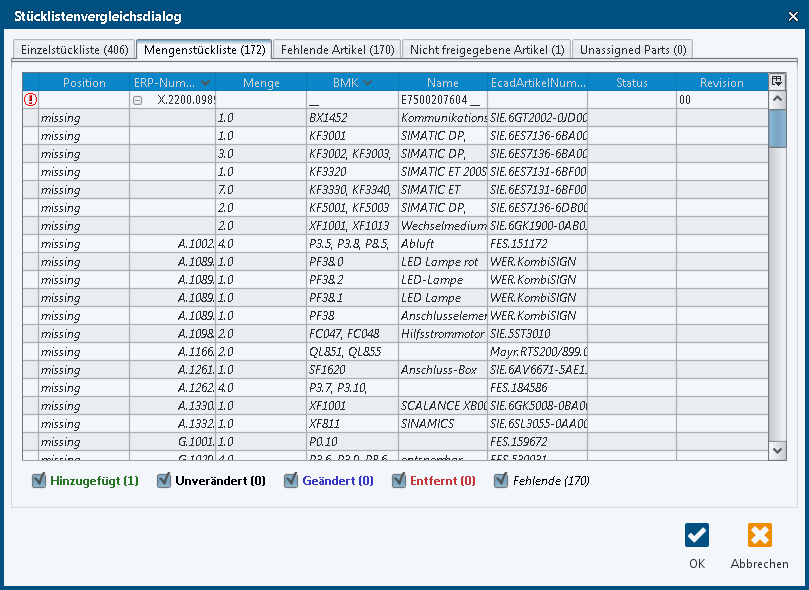
Task: Click the orange Abbrechen X icon
Action: [759, 535]
